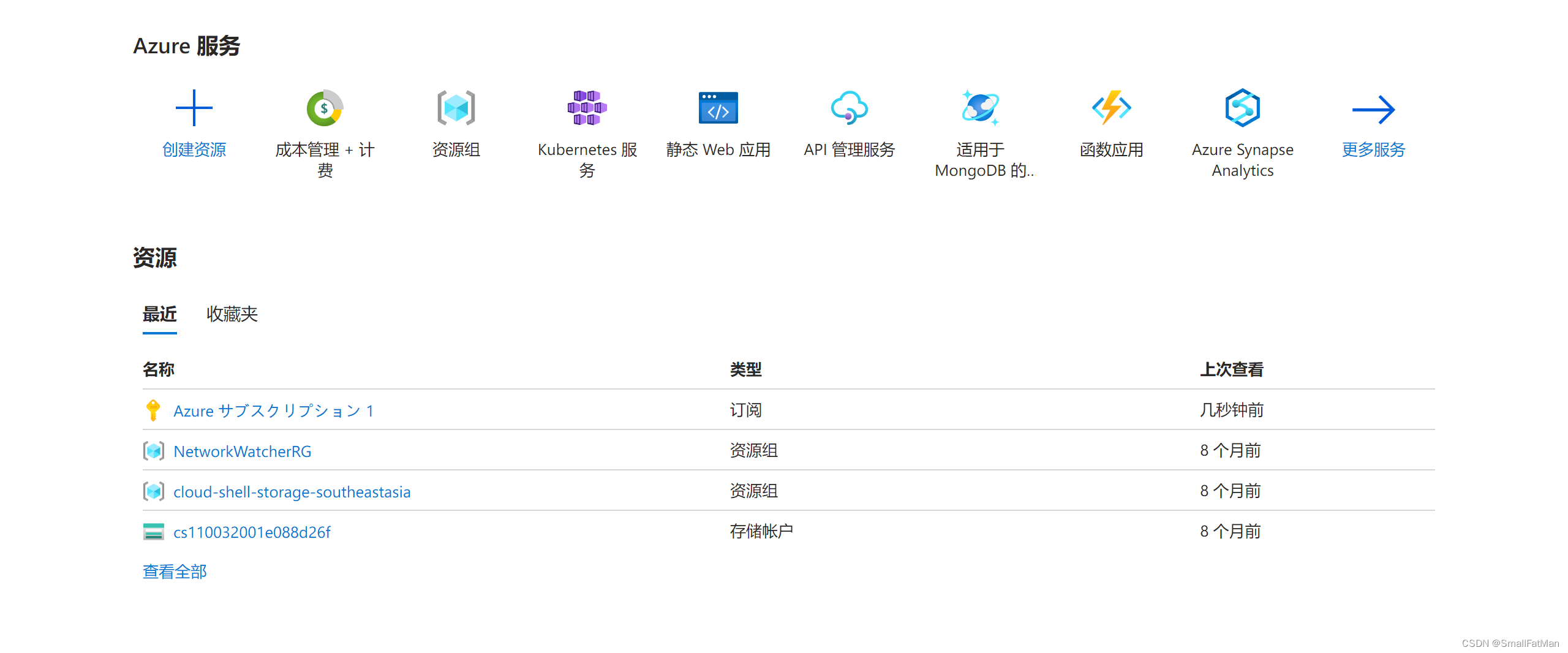Click the key icon for Azure subscription row
This screenshot has height=653, width=1568.
153,410
